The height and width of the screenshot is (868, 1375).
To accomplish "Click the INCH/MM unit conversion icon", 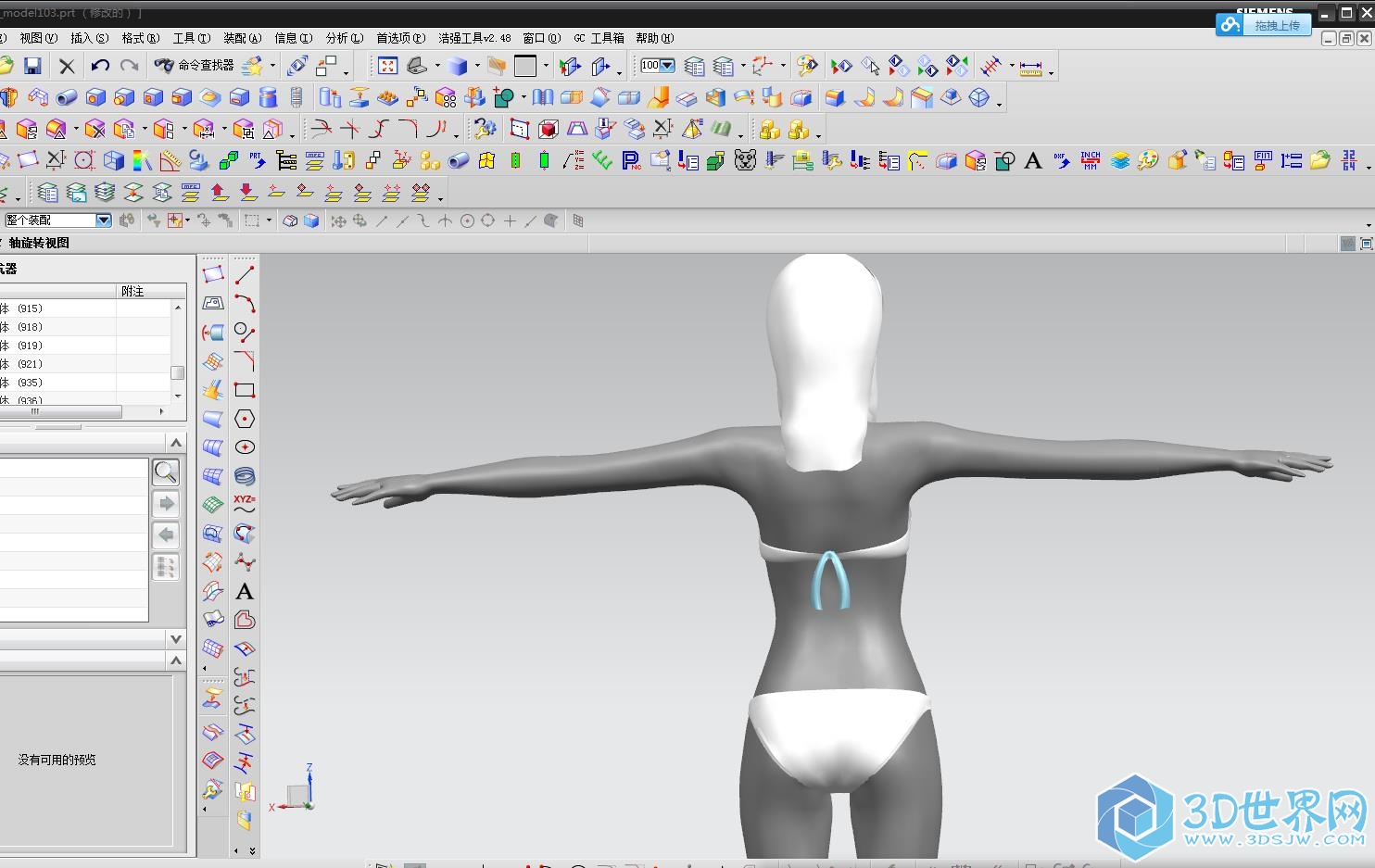I will (x=1091, y=161).
